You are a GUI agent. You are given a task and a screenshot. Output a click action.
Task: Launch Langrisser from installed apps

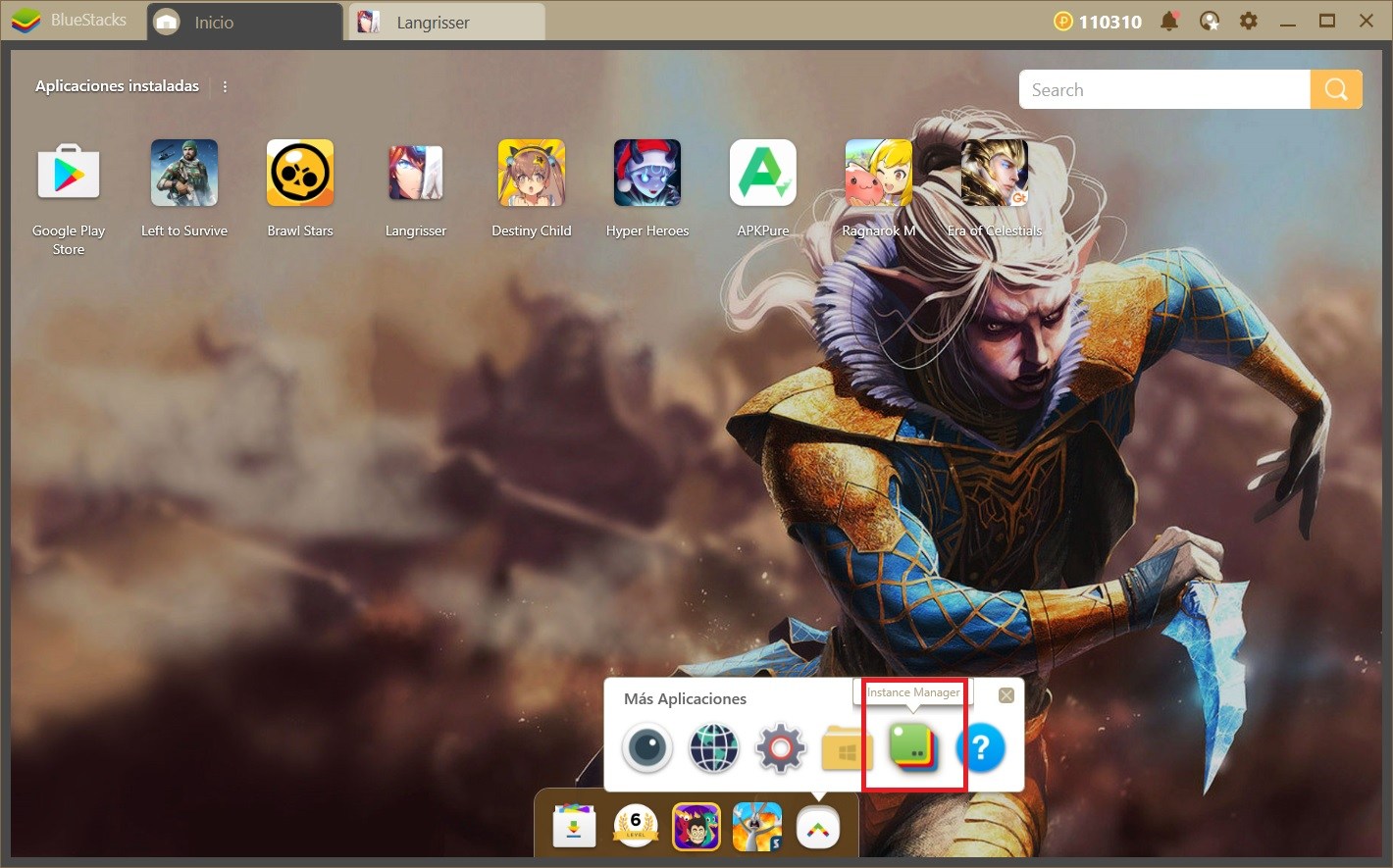(416, 174)
